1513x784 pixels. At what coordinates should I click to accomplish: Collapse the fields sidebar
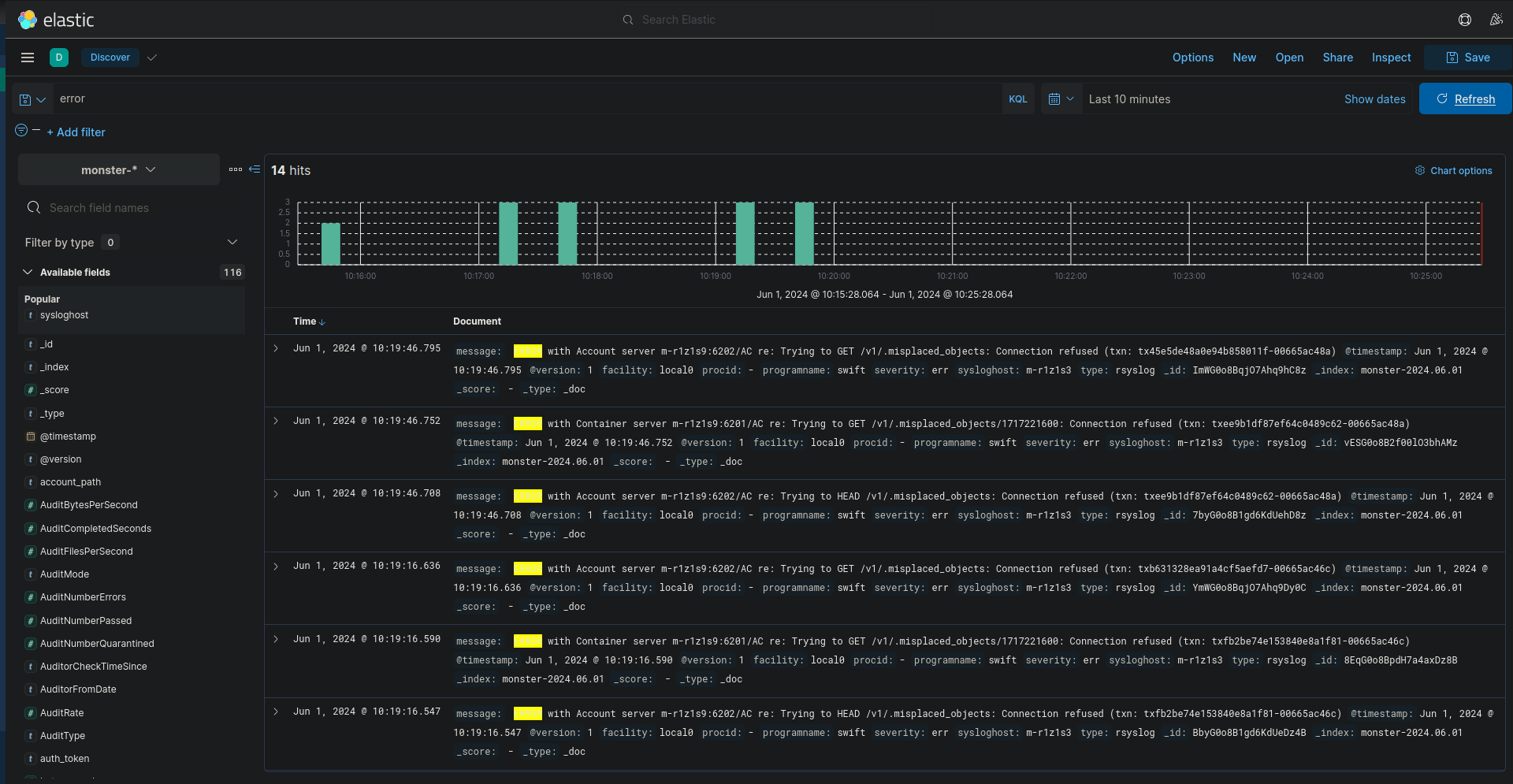[x=255, y=169]
